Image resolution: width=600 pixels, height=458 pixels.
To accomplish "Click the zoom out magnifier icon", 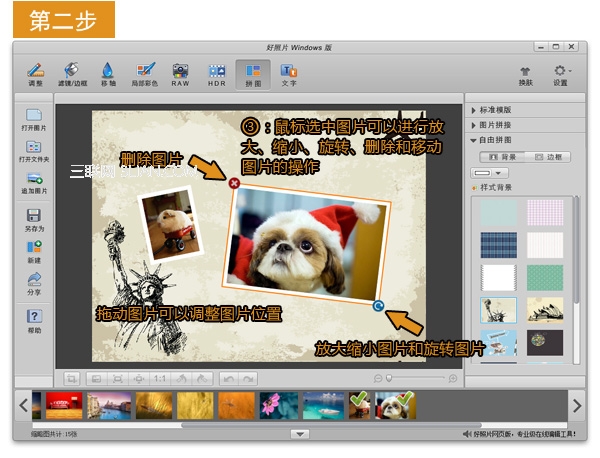I will 378,378.
